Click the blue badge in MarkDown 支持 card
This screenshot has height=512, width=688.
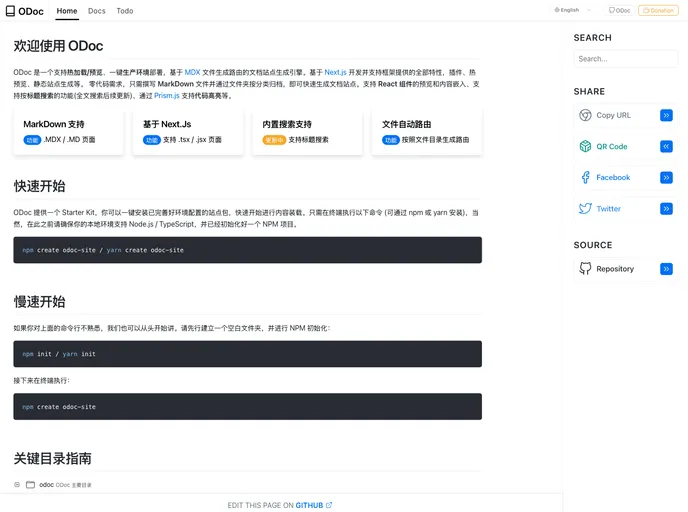point(32,140)
